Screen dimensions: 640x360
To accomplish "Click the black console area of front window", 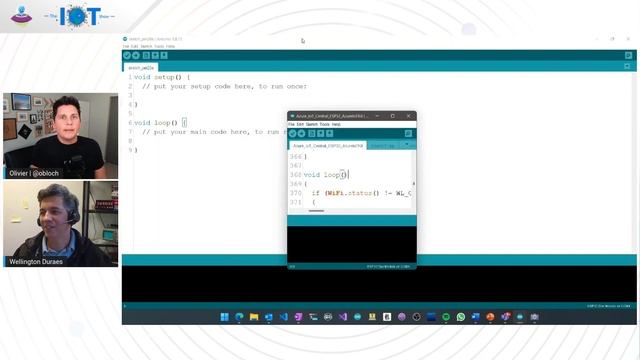I will click(352, 244).
